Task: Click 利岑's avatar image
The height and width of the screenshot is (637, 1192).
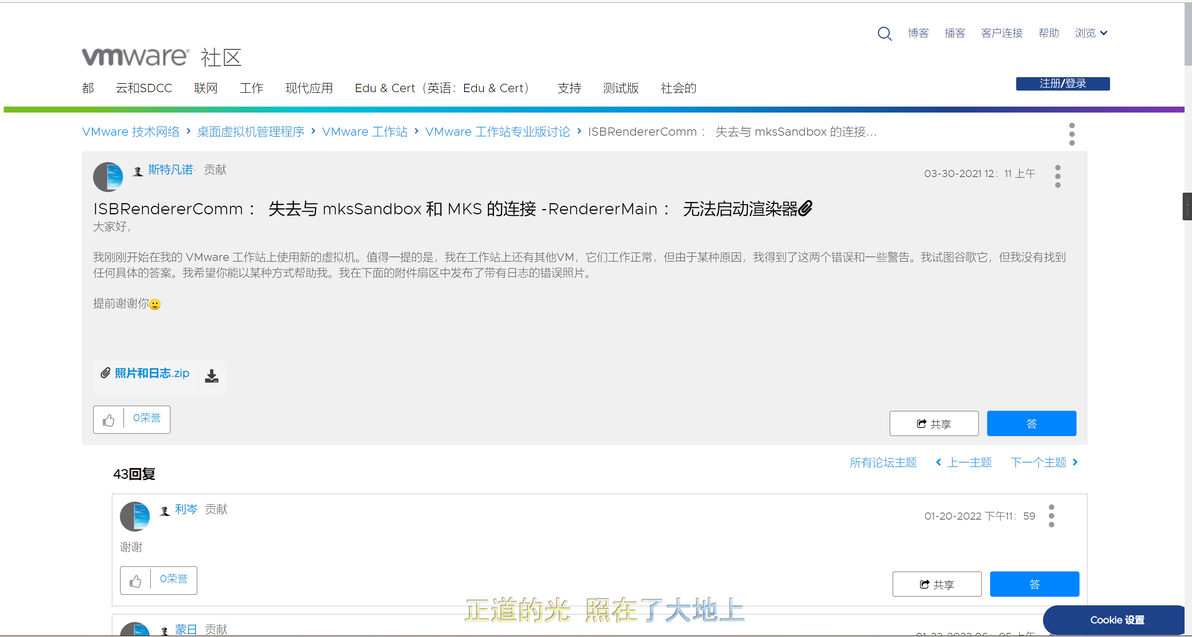Action: (x=135, y=516)
